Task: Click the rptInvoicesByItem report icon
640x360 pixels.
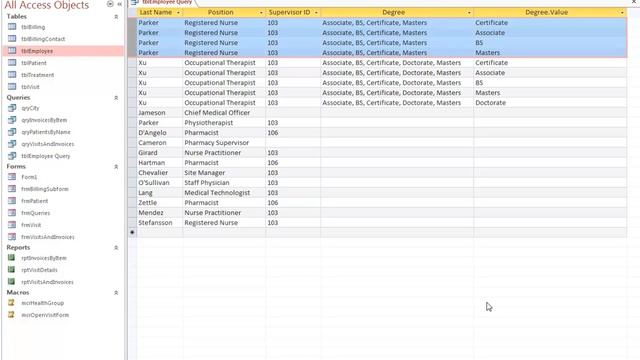Action: click(12, 258)
